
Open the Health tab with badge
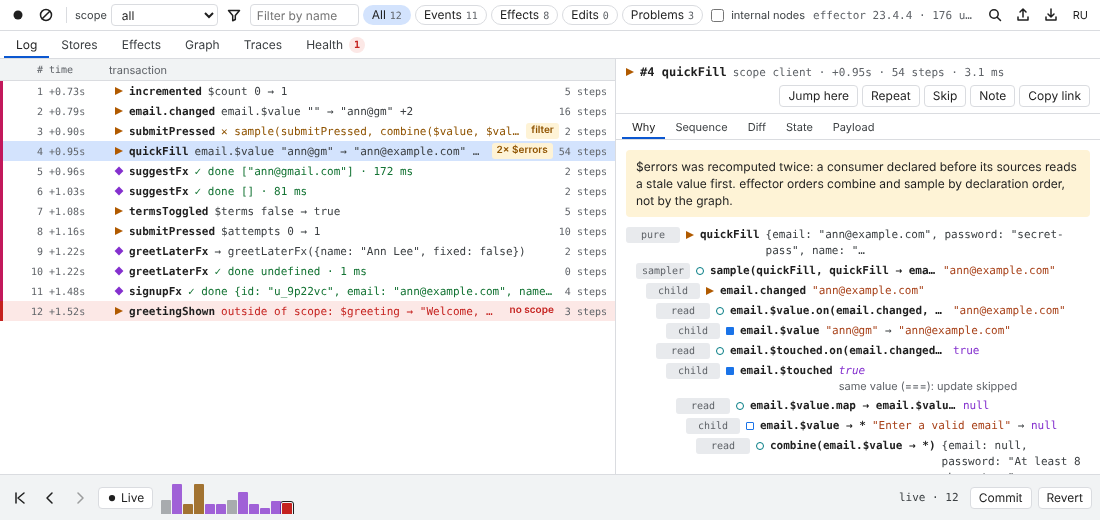pos(335,45)
